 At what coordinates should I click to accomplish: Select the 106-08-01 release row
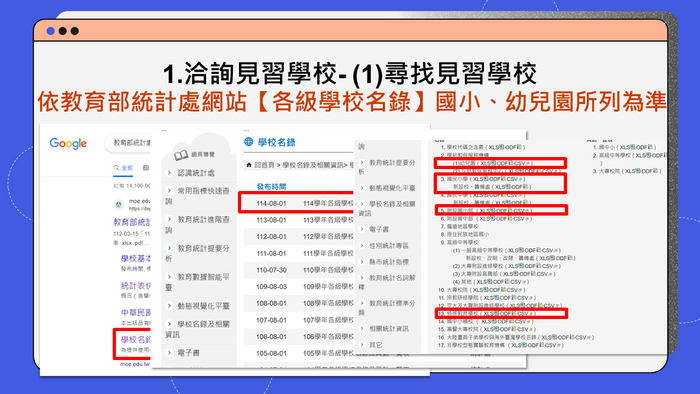point(298,336)
